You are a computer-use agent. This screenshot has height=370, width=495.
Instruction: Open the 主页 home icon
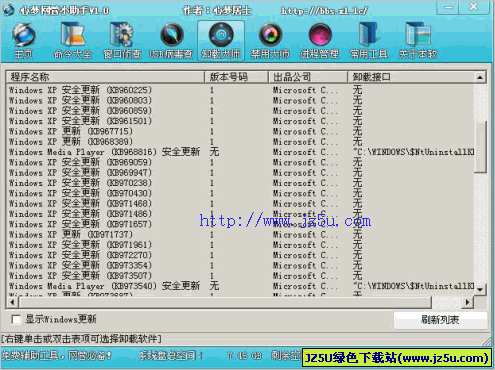click(23, 41)
